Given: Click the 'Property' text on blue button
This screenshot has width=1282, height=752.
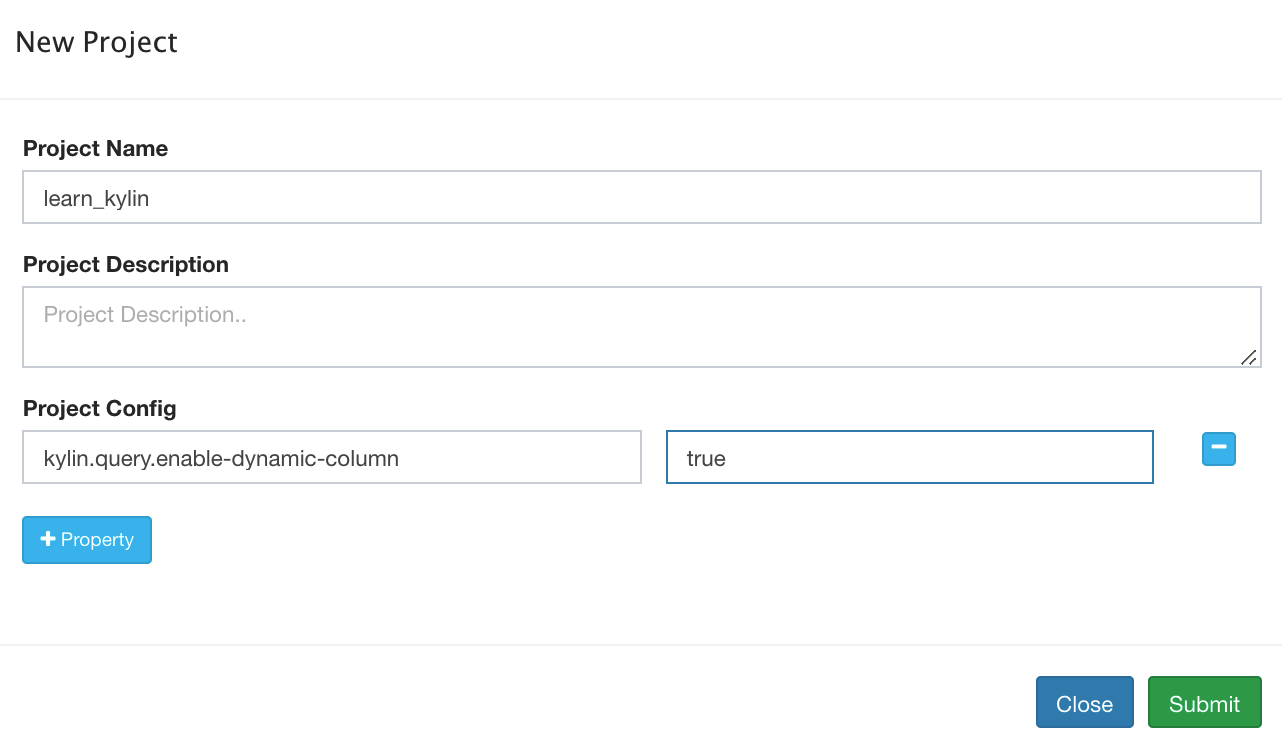Looking at the screenshot, I should point(97,540).
